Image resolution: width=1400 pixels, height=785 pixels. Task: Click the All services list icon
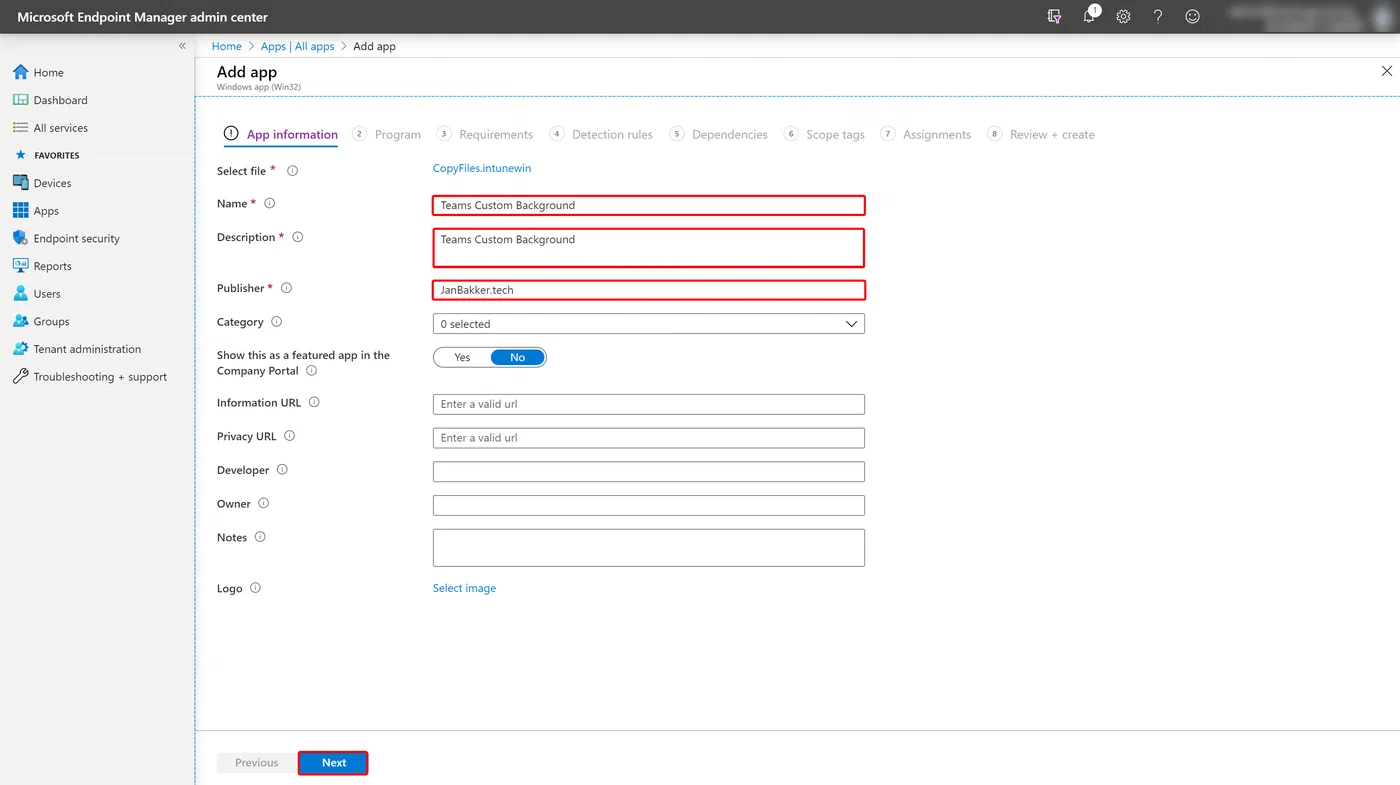coord(20,128)
